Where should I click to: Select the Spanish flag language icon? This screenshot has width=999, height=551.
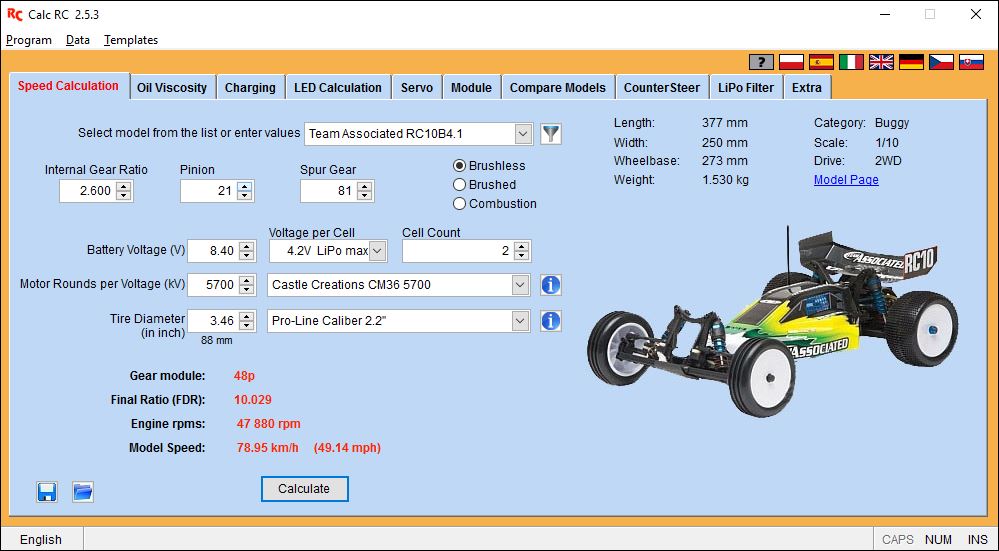click(x=822, y=62)
